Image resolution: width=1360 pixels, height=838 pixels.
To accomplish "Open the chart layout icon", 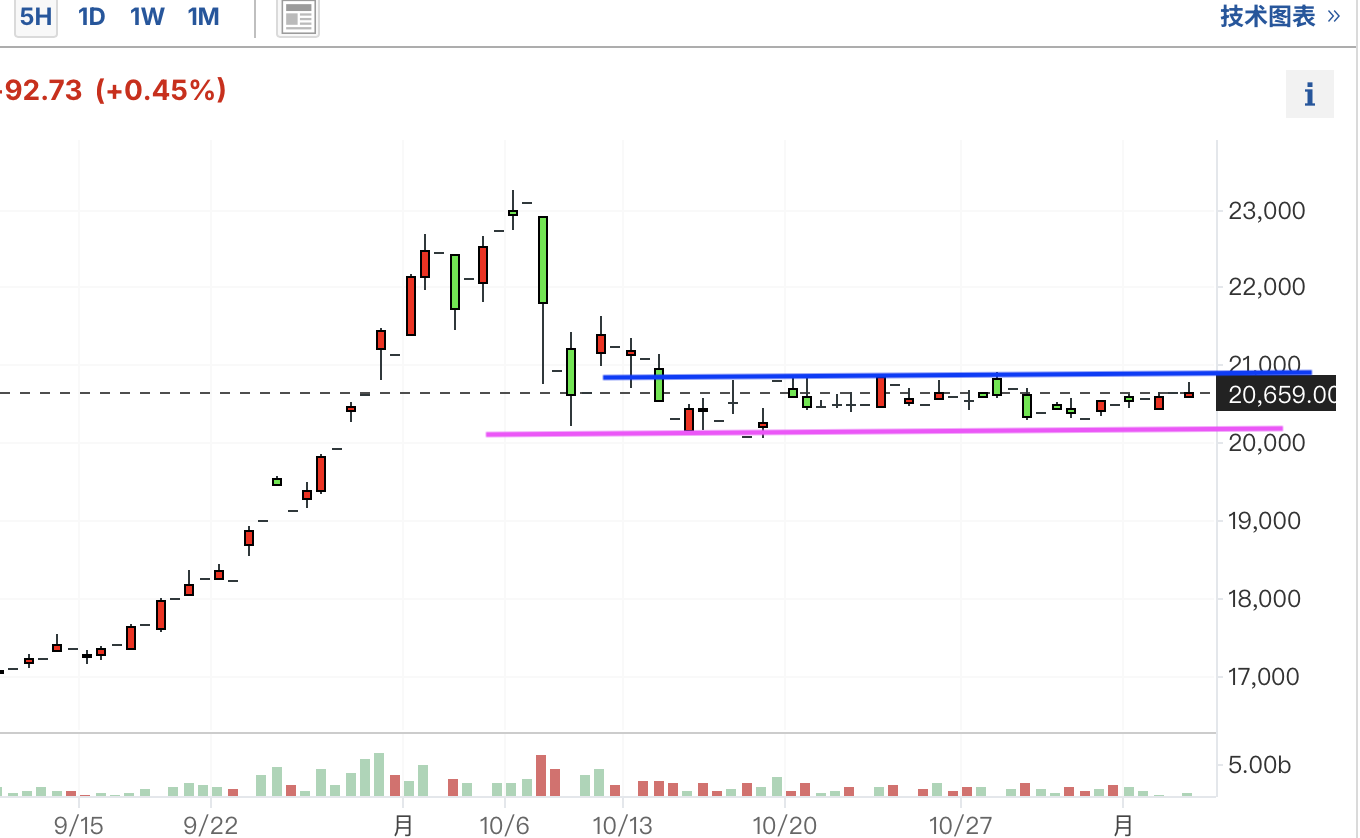I will (x=298, y=17).
